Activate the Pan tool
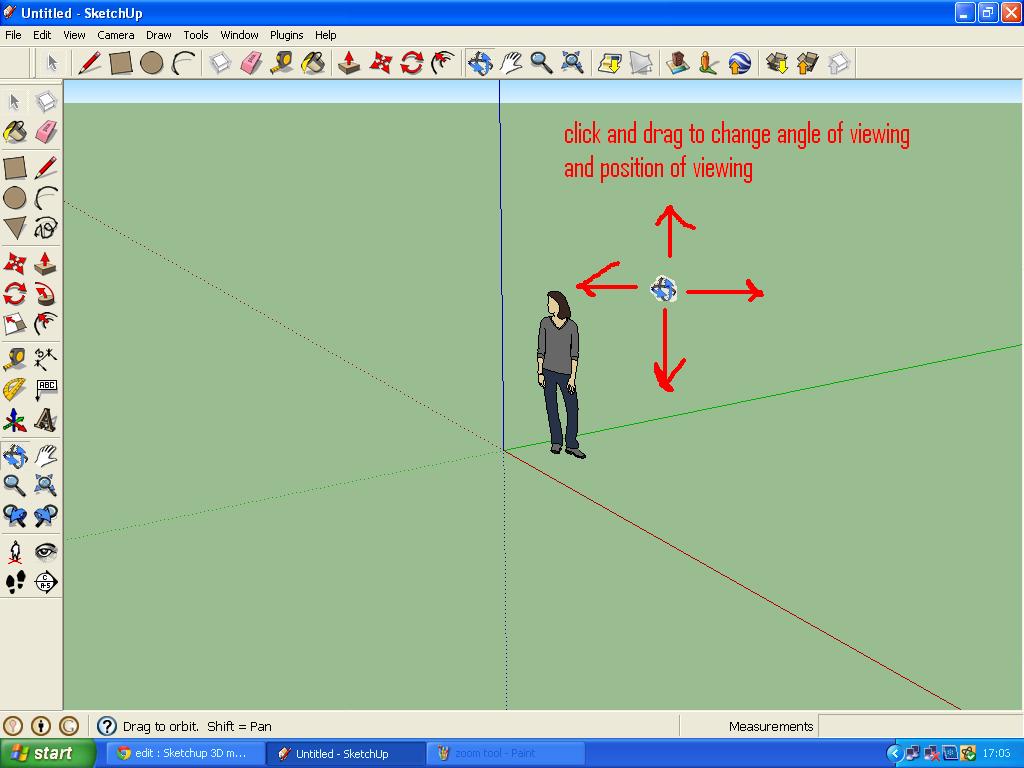1024x768 pixels. point(510,62)
